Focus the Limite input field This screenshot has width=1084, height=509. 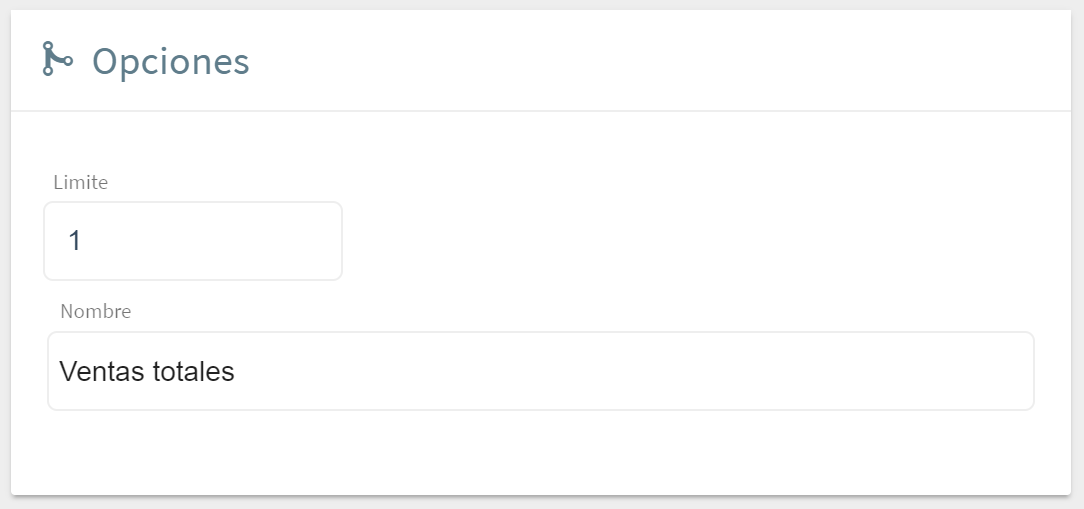(x=193, y=241)
